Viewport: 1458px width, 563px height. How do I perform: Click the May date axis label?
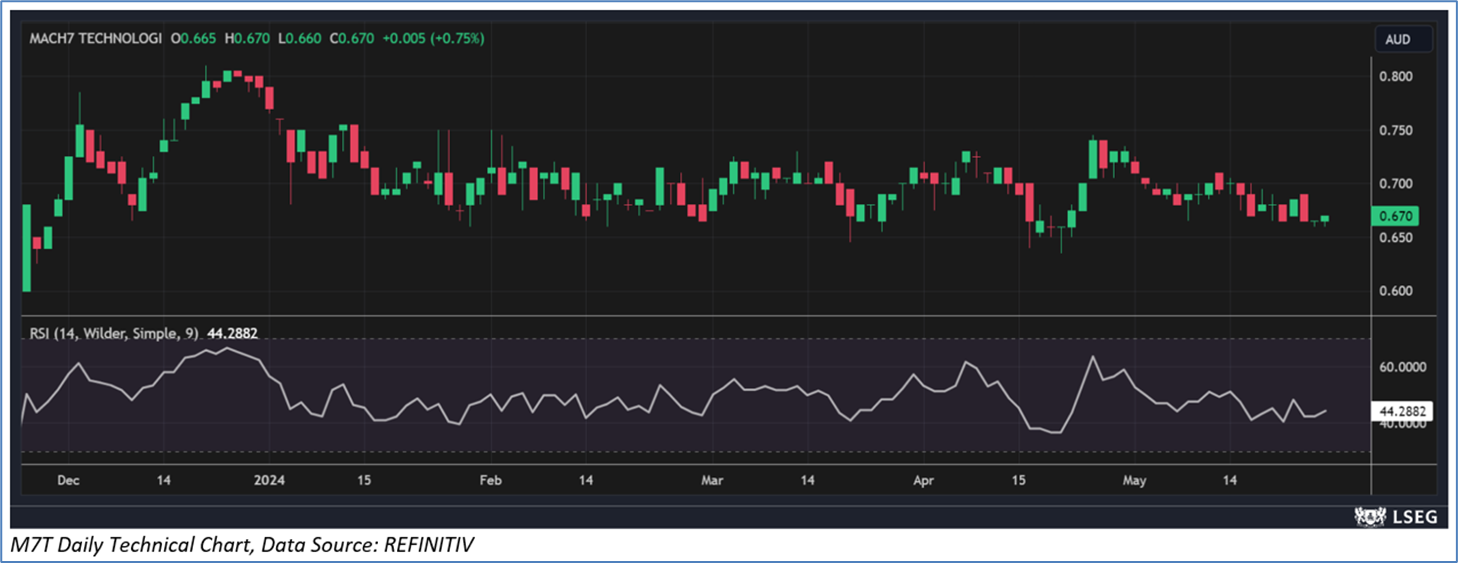click(x=1134, y=481)
